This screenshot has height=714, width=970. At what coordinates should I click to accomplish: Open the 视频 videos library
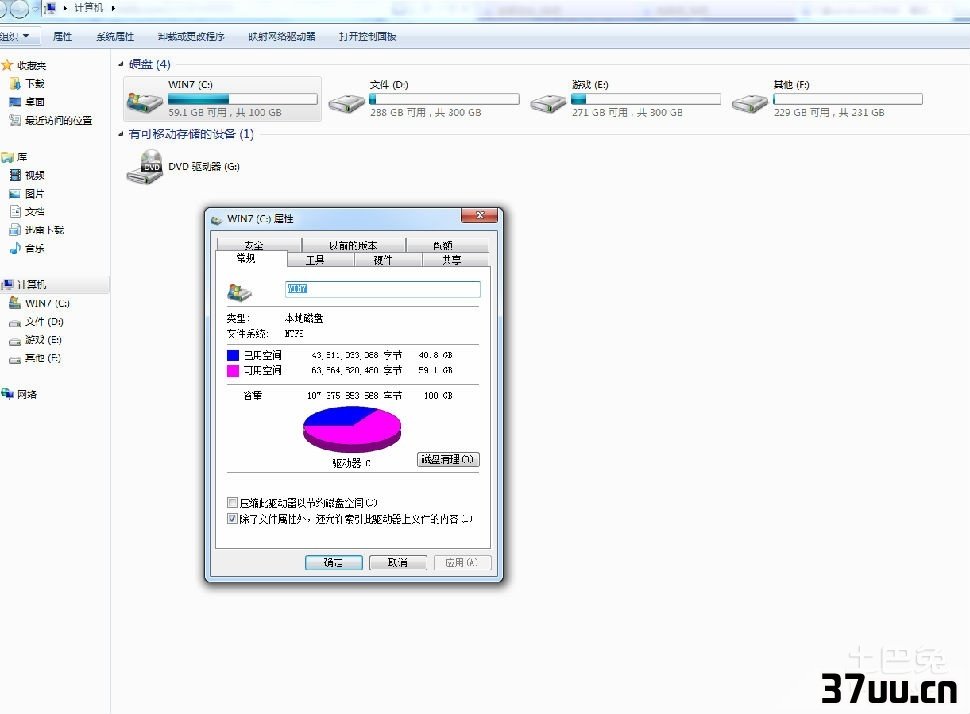point(27,175)
